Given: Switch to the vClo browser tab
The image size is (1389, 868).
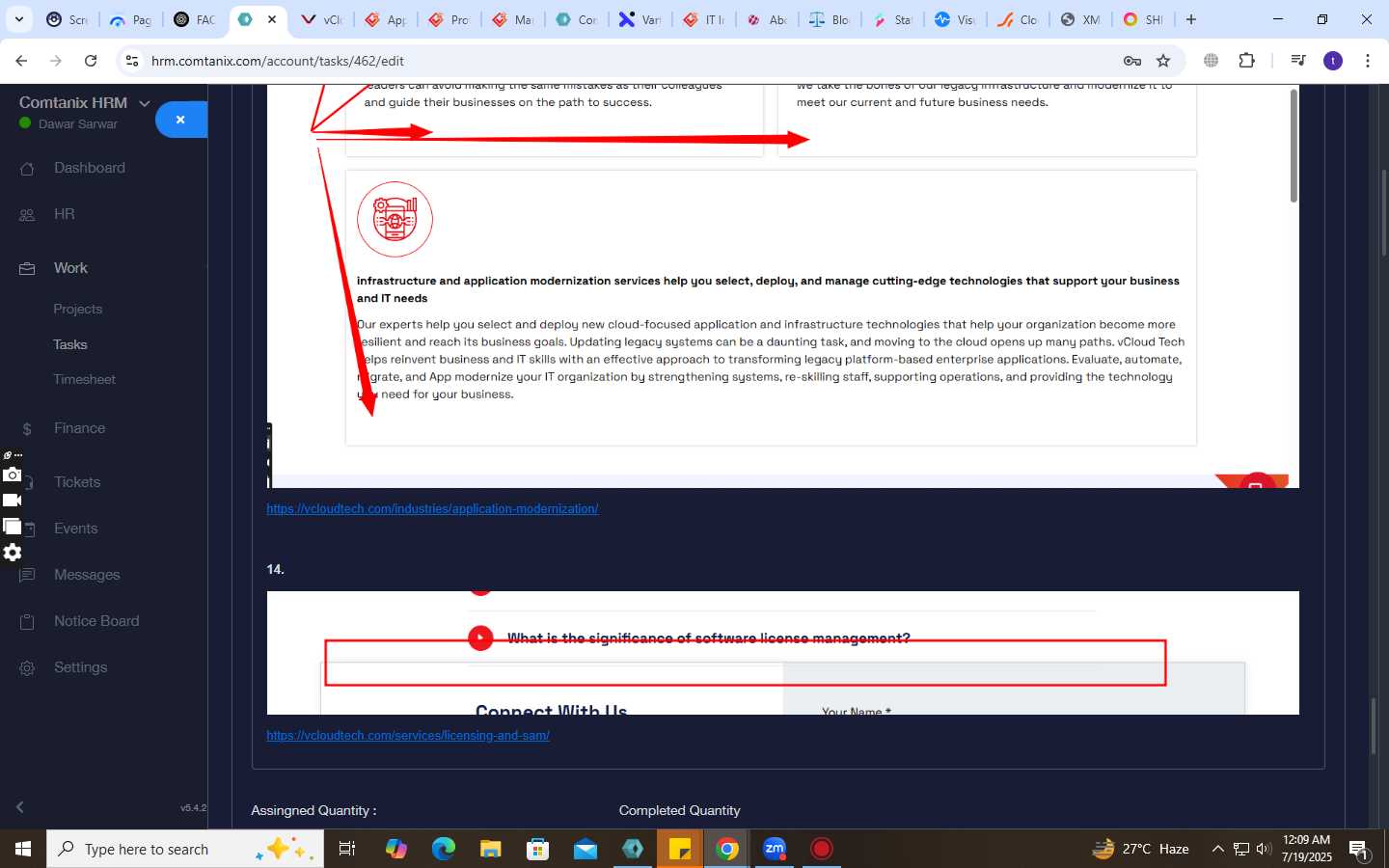Looking at the screenshot, I should [x=321, y=19].
